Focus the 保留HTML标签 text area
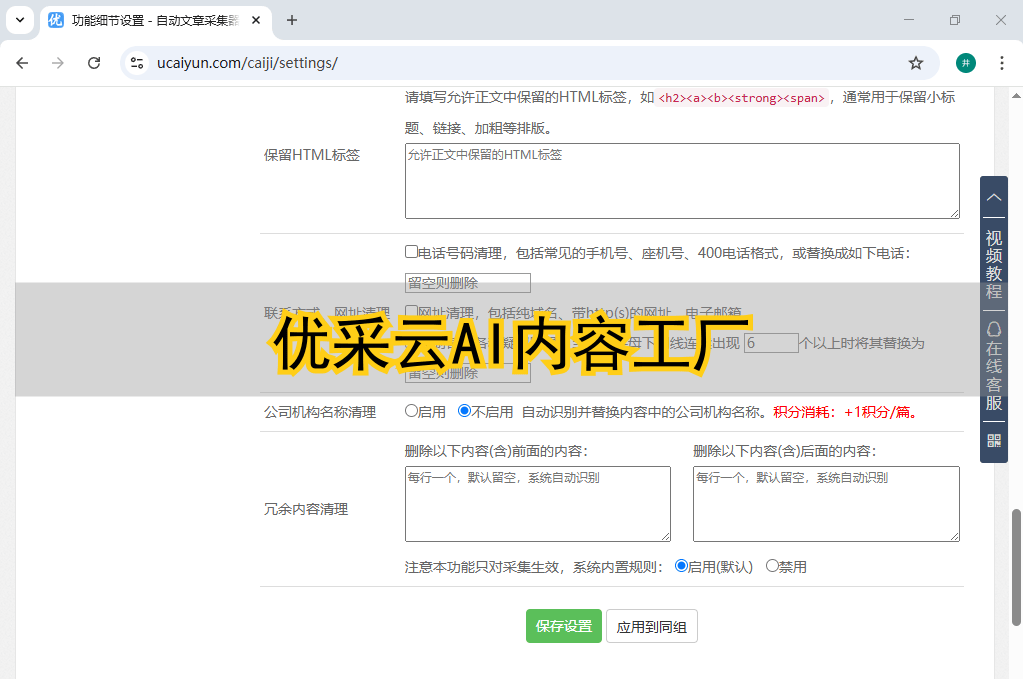 [x=681, y=180]
